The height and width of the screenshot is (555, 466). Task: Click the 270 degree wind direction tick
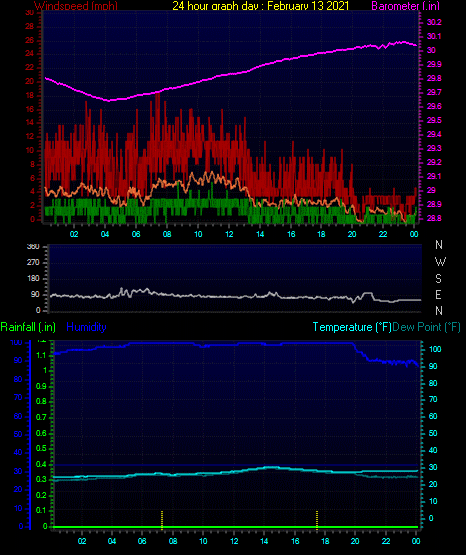(x=33, y=263)
